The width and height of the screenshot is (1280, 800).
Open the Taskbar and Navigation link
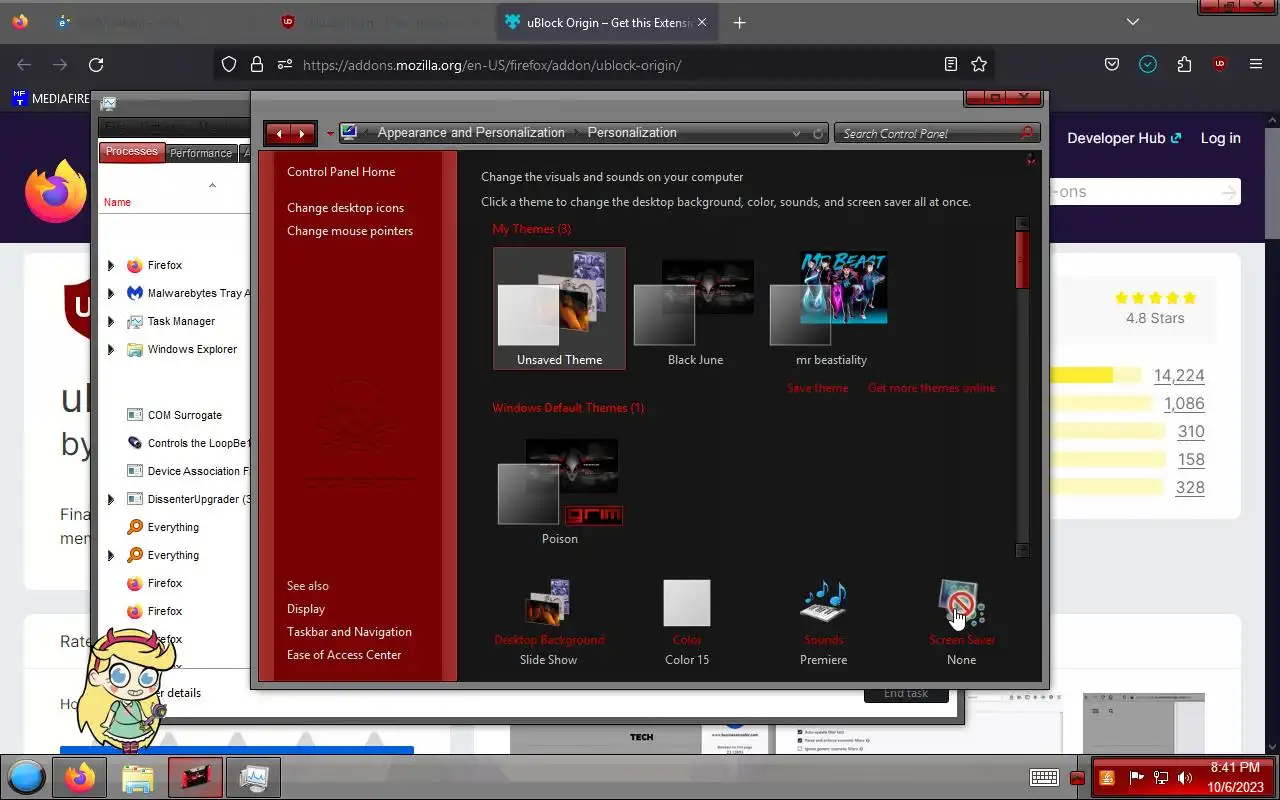point(349,631)
